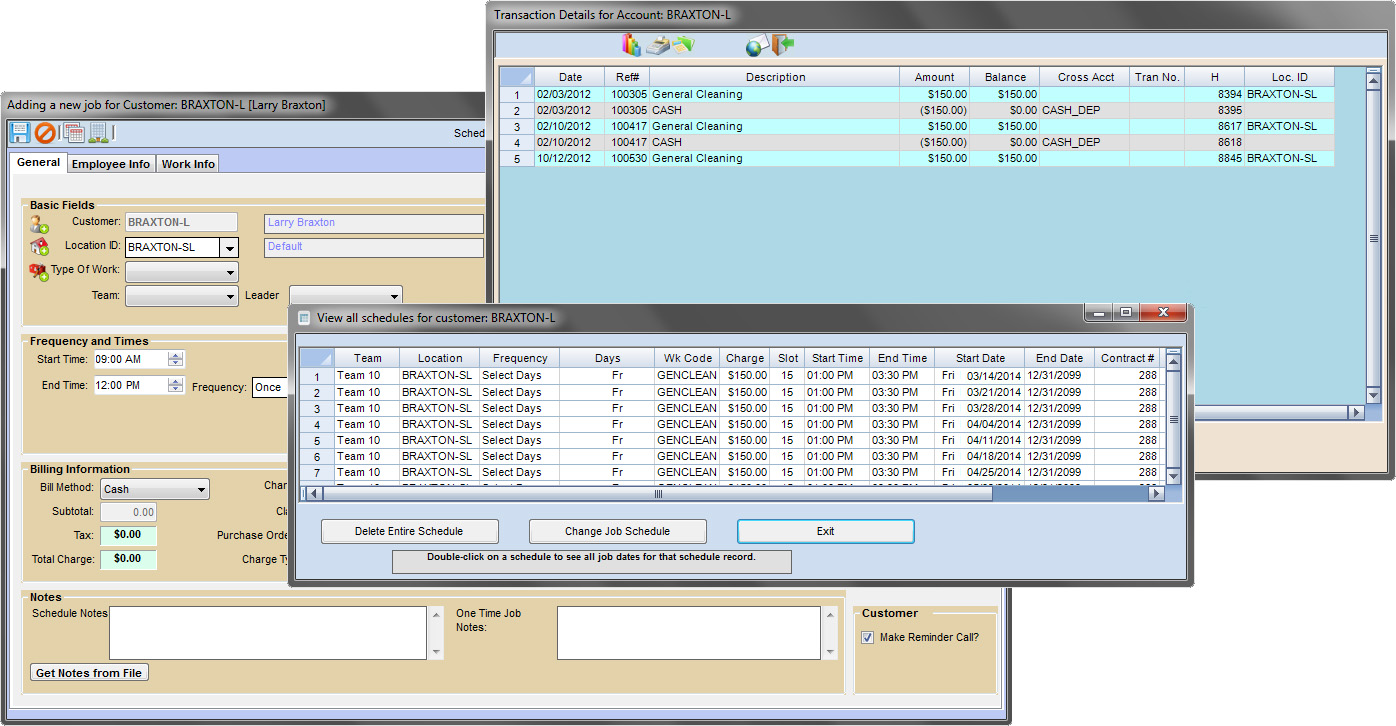Click the Frequency dropdown showing Once
Image resolution: width=1396 pixels, height=726 pixels.
[x=271, y=387]
